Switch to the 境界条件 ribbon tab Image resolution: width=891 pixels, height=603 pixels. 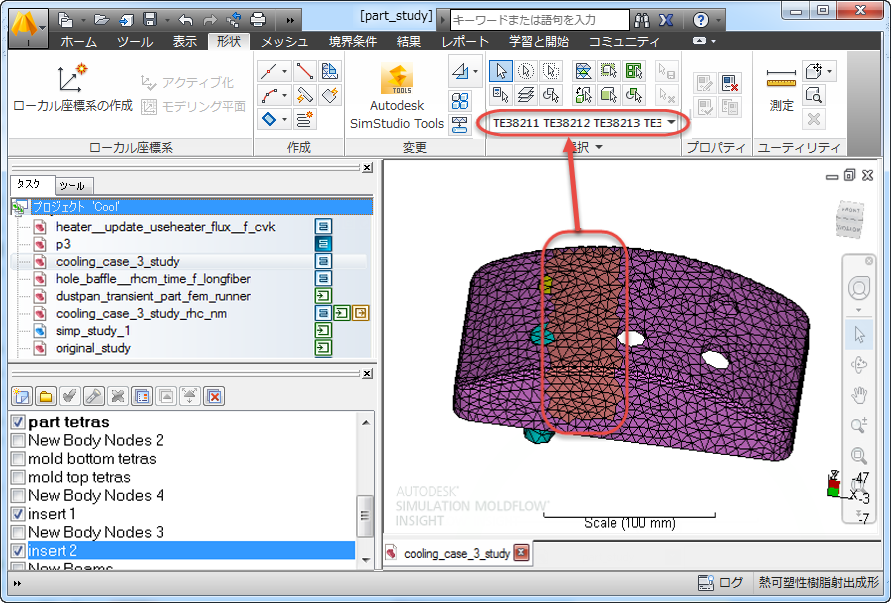click(x=353, y=41)
